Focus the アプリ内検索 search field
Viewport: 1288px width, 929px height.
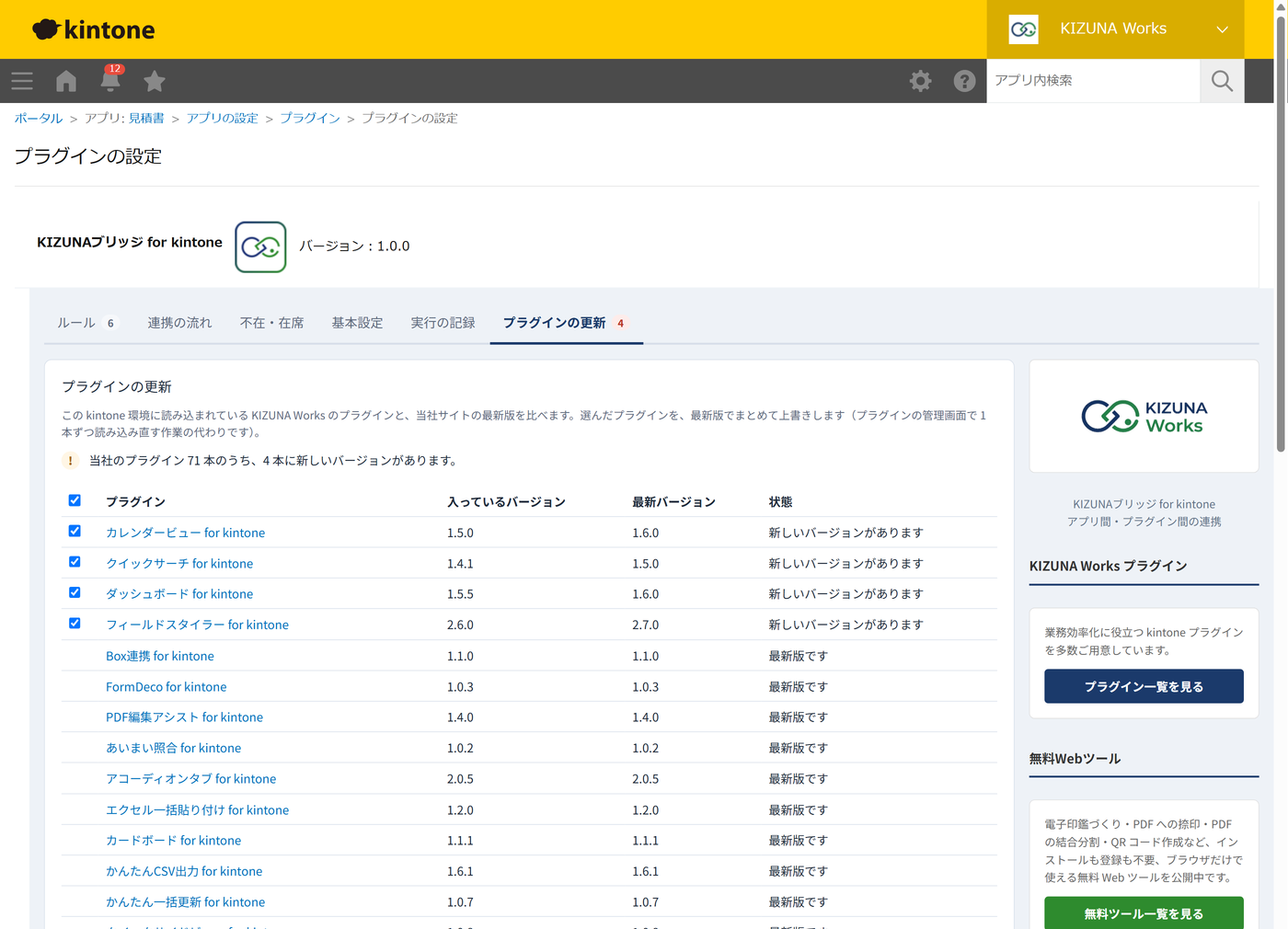[x=1093, y=81]
